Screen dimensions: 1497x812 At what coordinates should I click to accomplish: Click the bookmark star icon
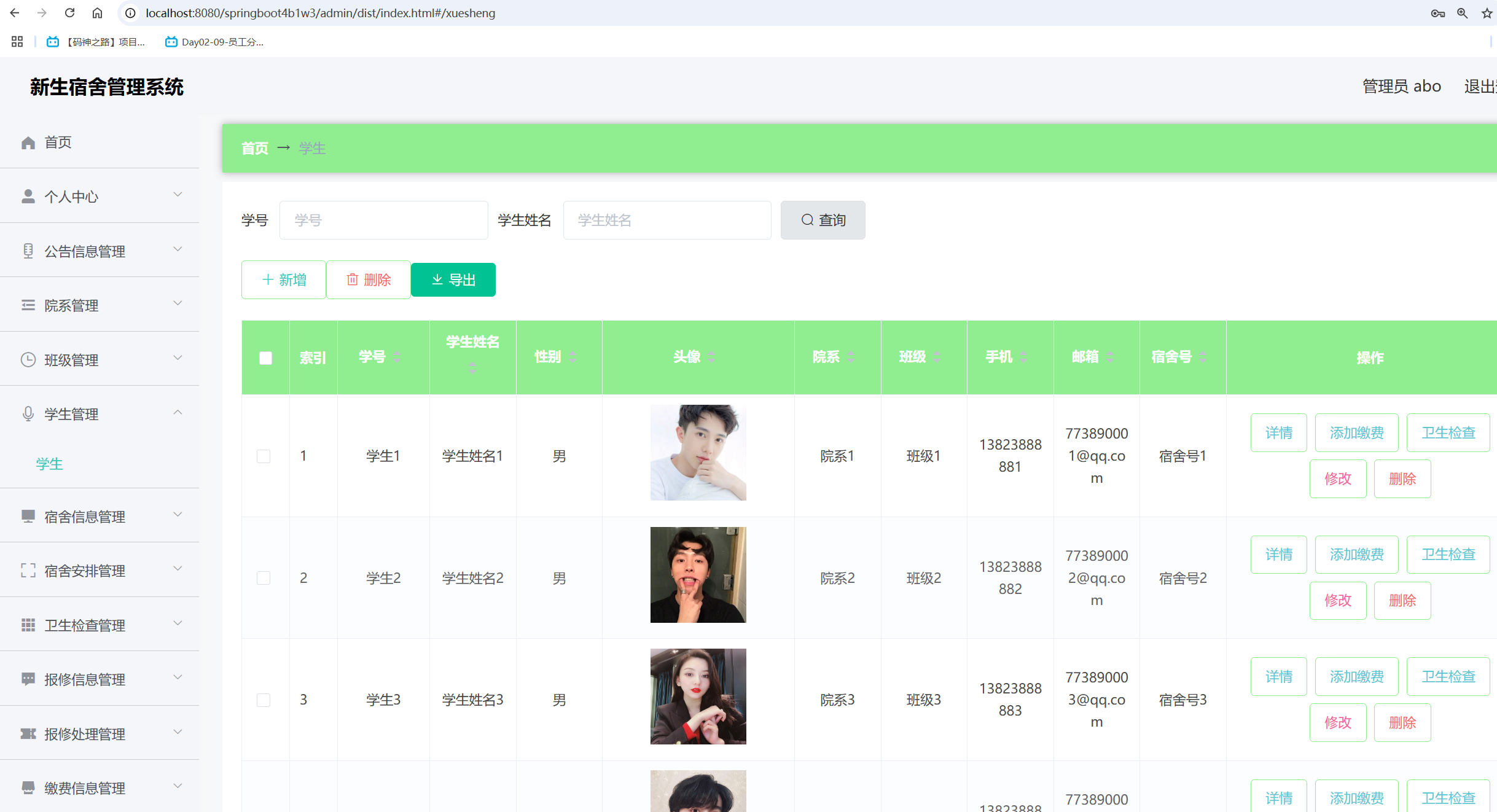(x=1487, y=13)
